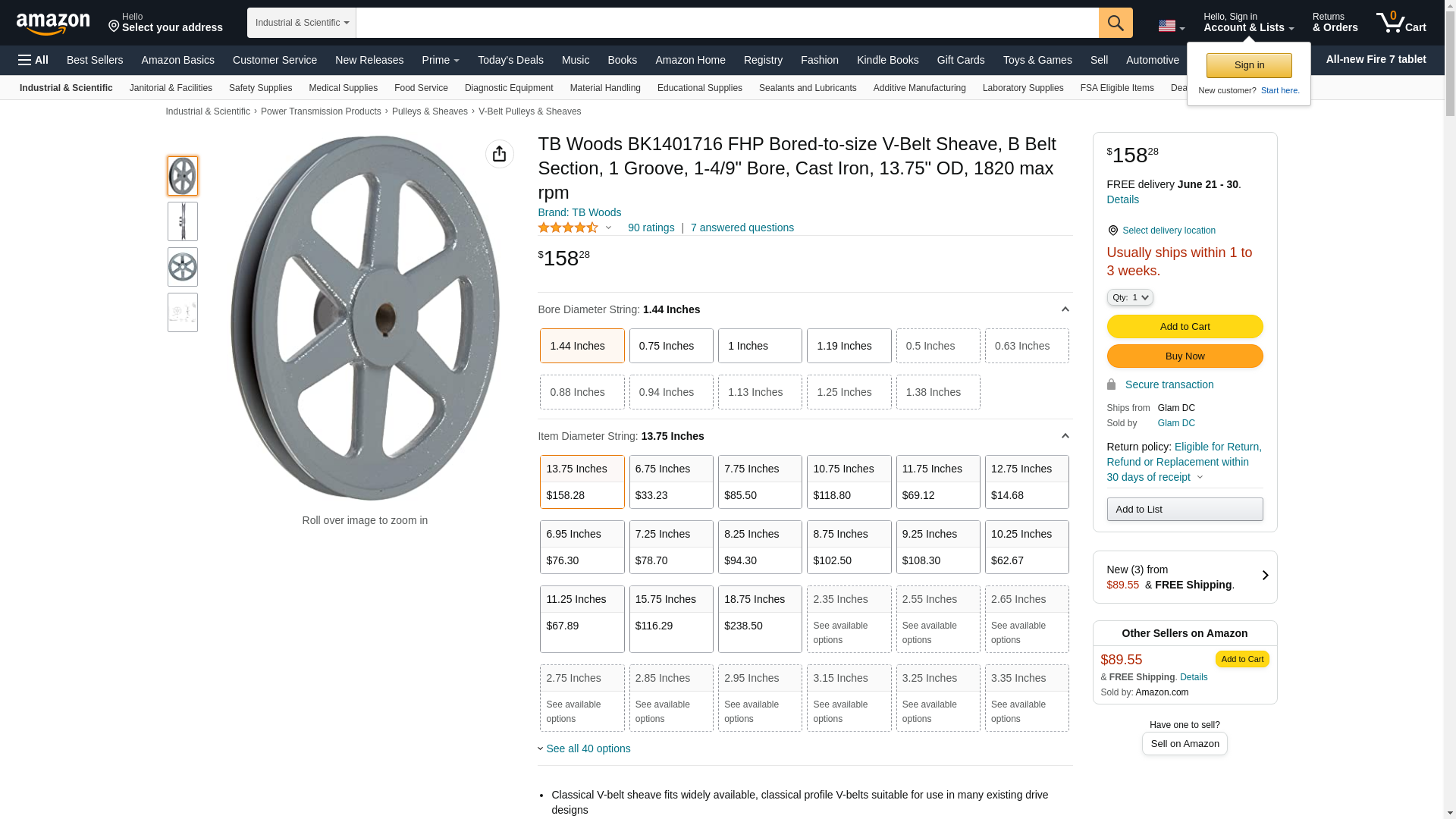Open the hamburger All menu
1456x819 pixels.
click(x=33, y=60)
